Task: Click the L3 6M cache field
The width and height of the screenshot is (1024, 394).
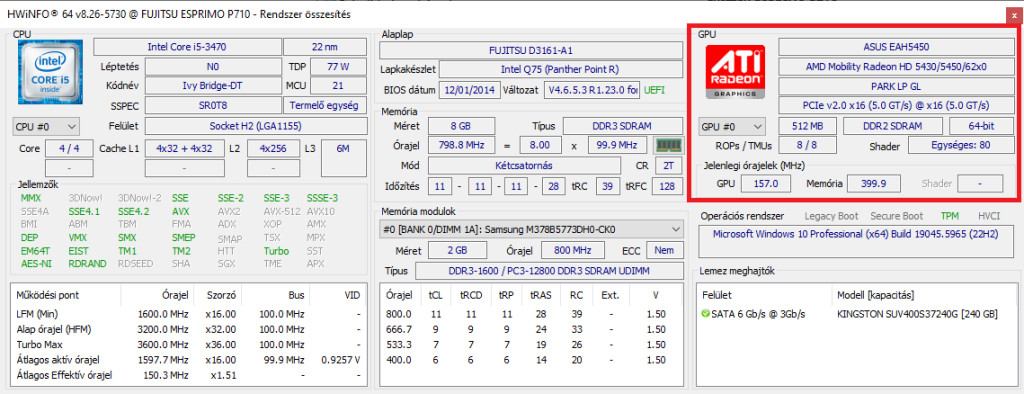Action: point(343,149)
